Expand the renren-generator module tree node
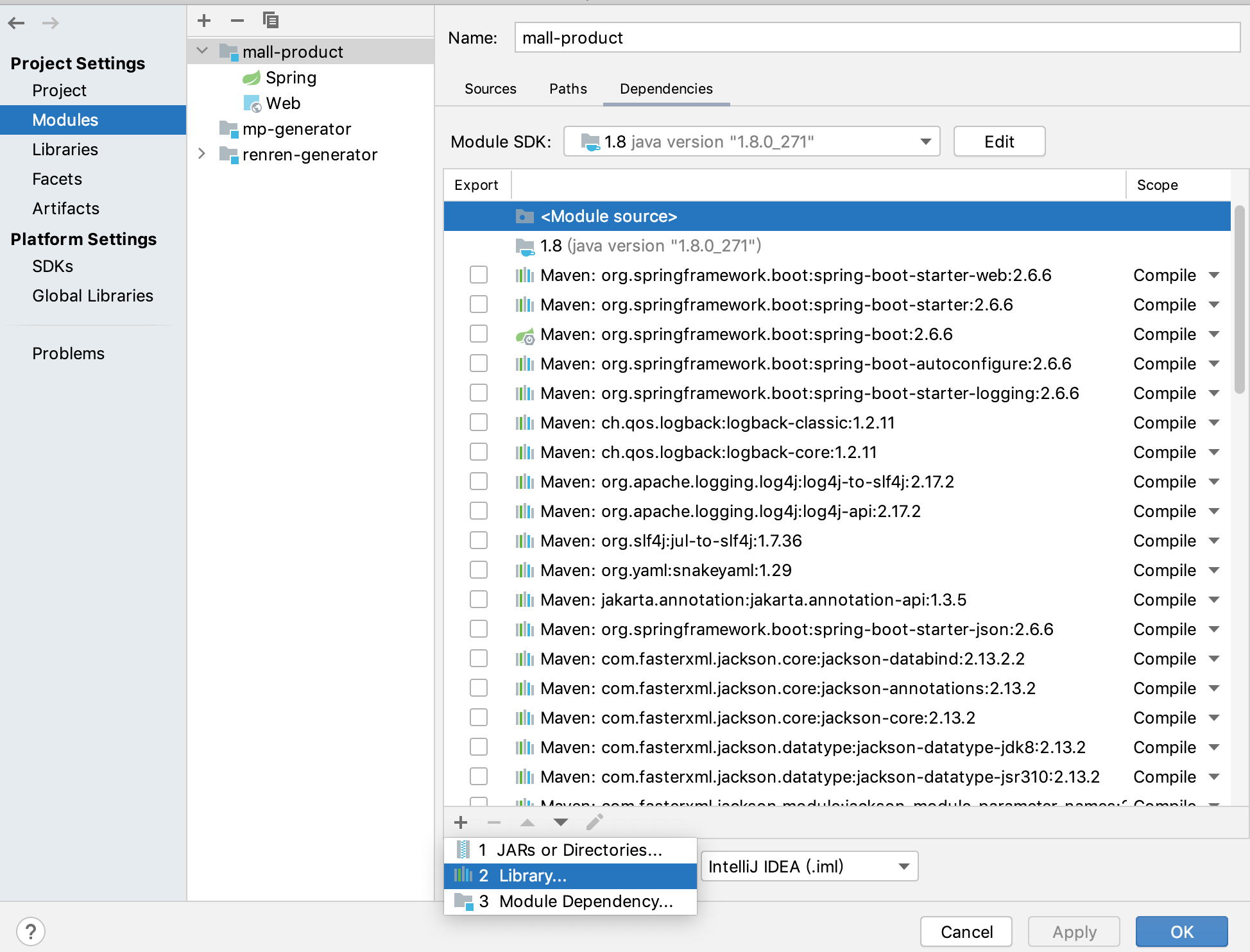 click(202, 153)
